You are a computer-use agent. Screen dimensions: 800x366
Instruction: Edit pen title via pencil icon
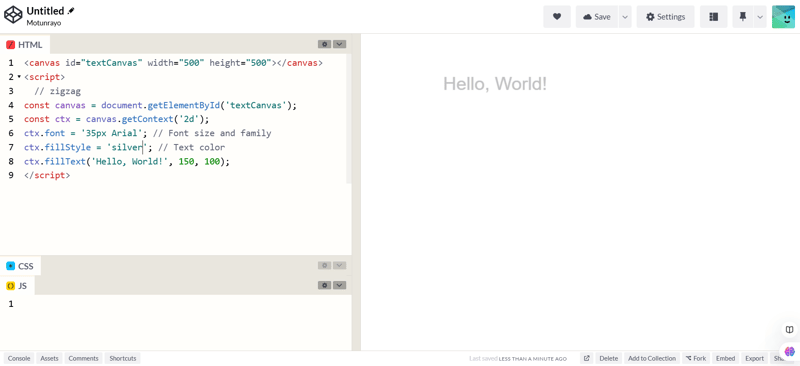71,10
